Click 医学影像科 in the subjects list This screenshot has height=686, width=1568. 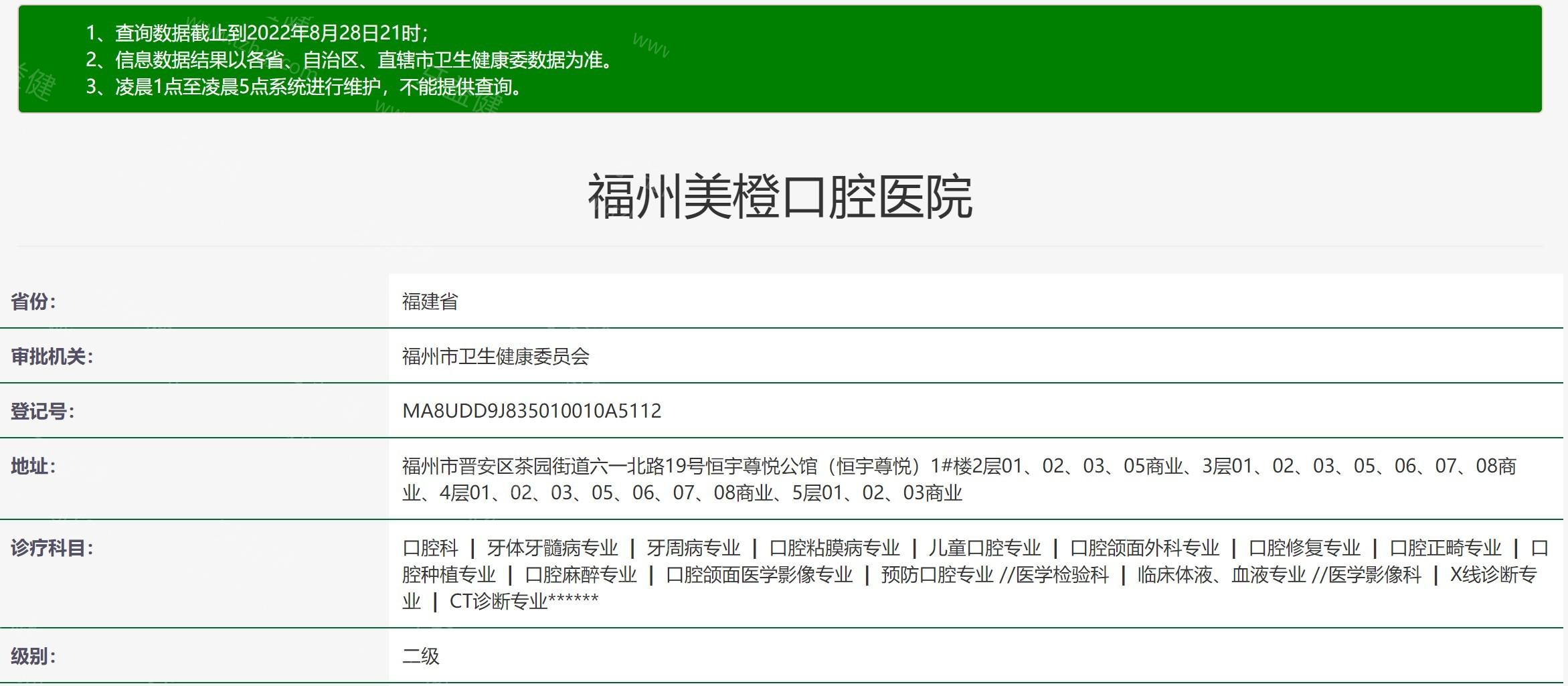click(1375, 575)
